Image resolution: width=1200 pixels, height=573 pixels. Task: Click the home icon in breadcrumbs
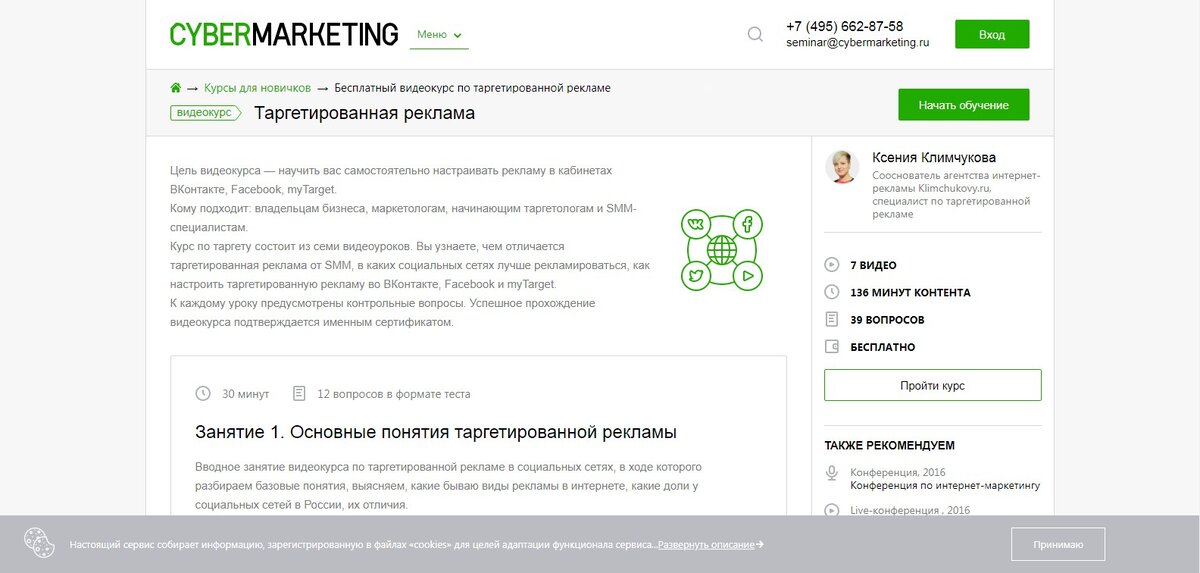coord(176,88)
